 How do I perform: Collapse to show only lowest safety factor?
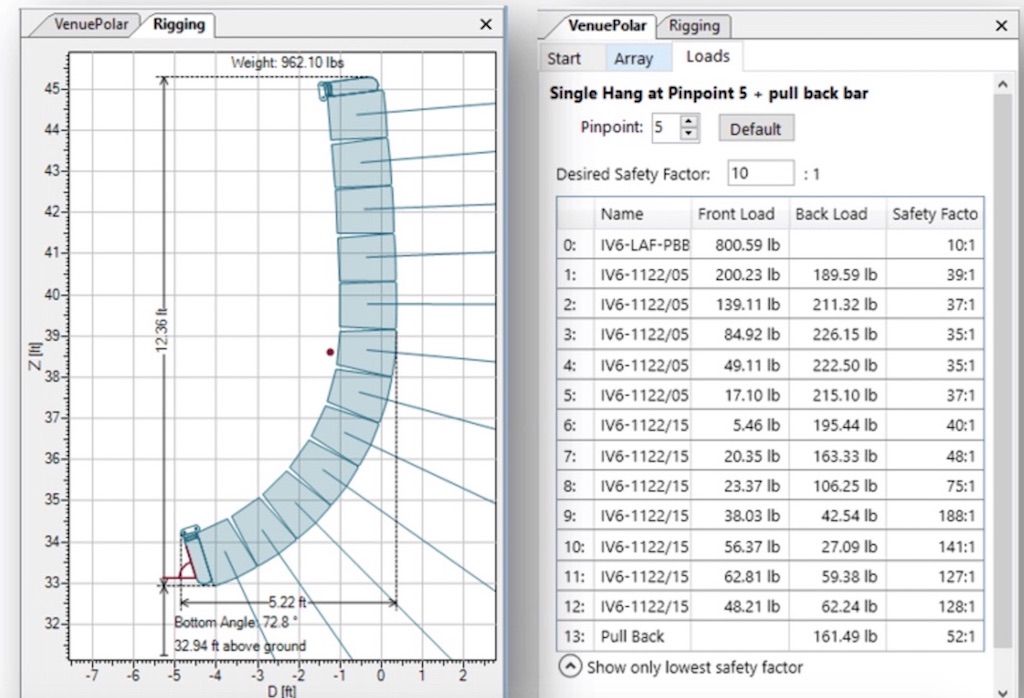570,666
